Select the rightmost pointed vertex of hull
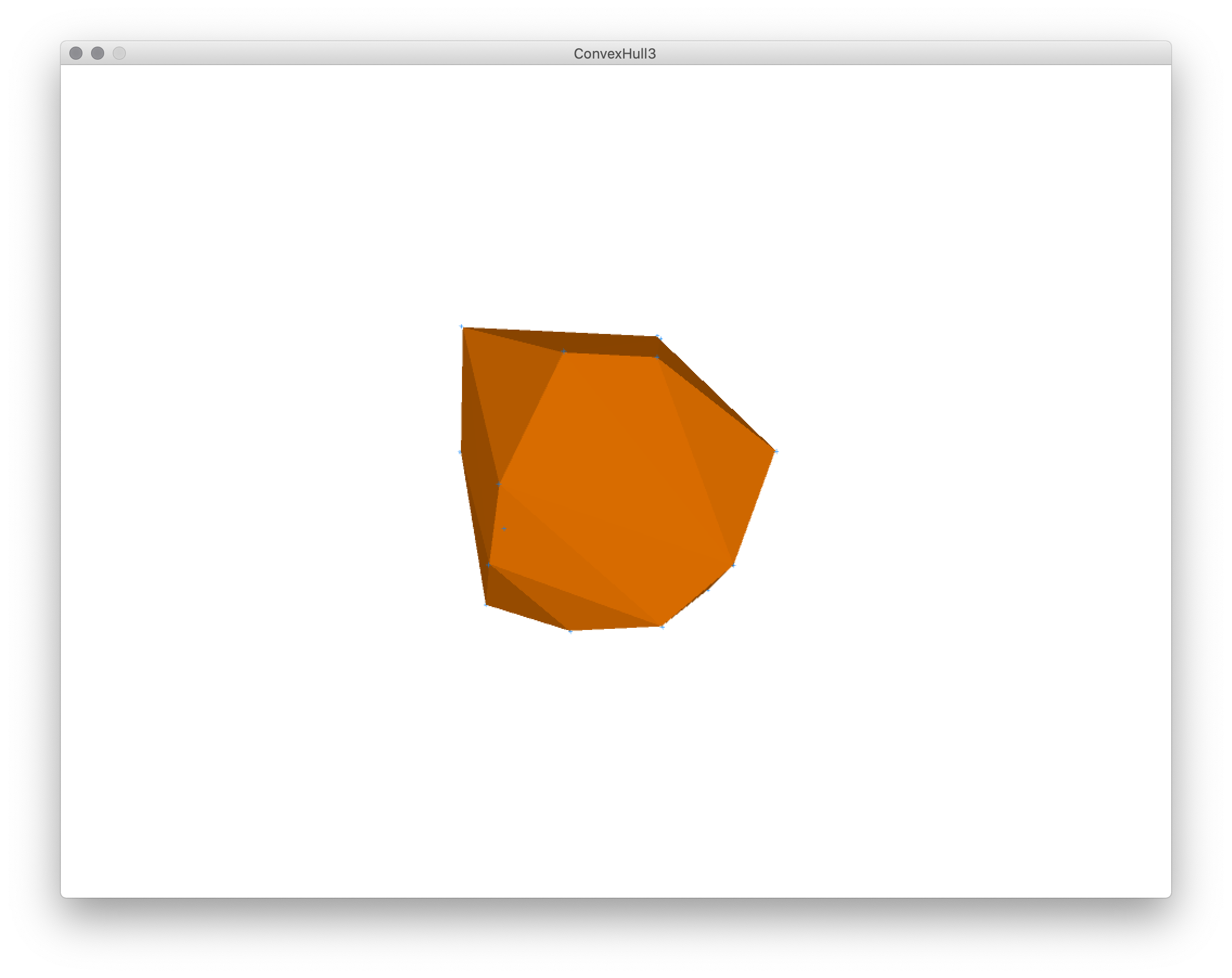 [775, 451]
